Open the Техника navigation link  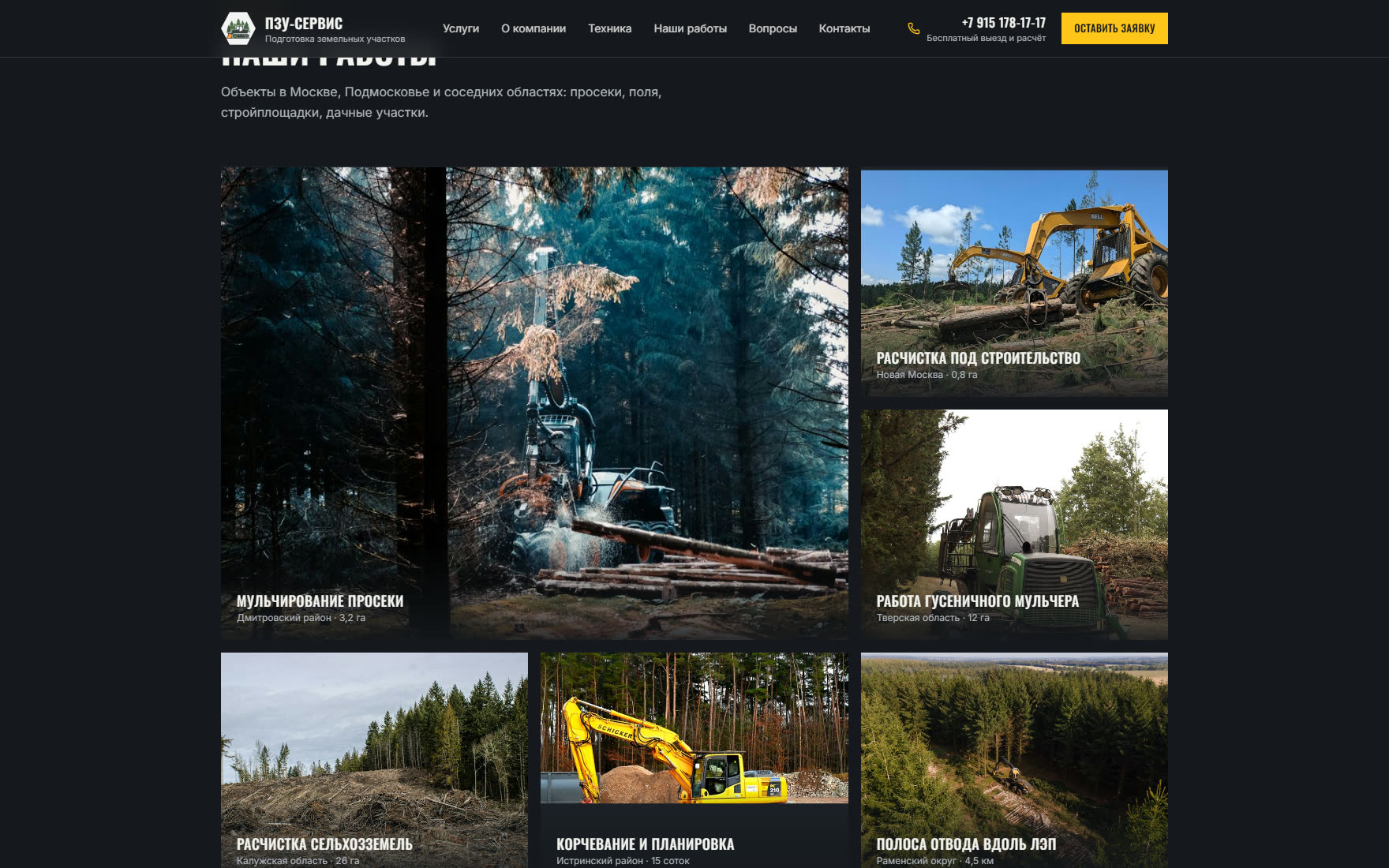[x=609, y=28]
